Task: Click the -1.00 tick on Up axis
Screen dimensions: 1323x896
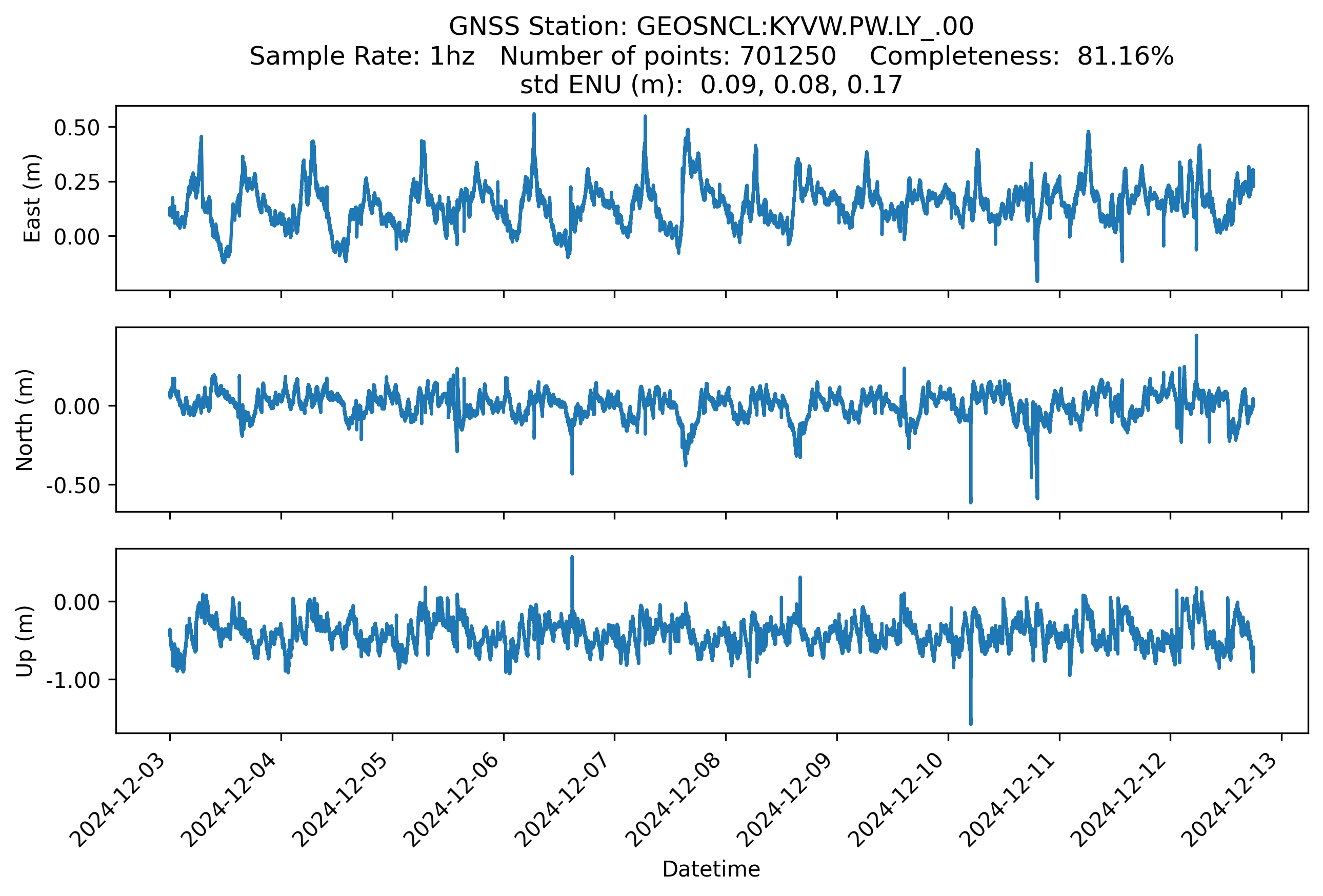Action: (73, 680)
